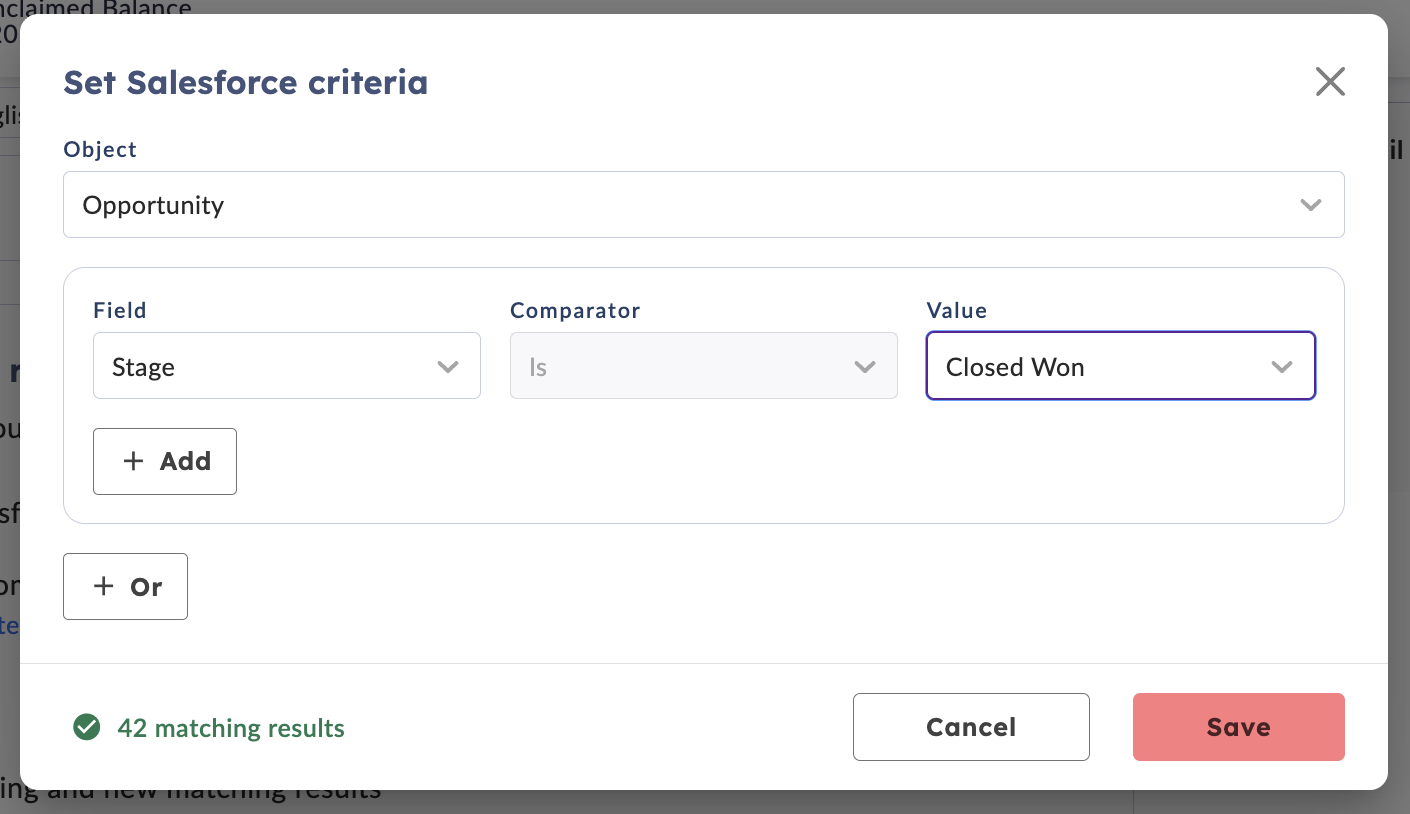Screen dimensions: 1410x814
Task: Open the Stage field dropdown
Action: click(x=287, y=366)
